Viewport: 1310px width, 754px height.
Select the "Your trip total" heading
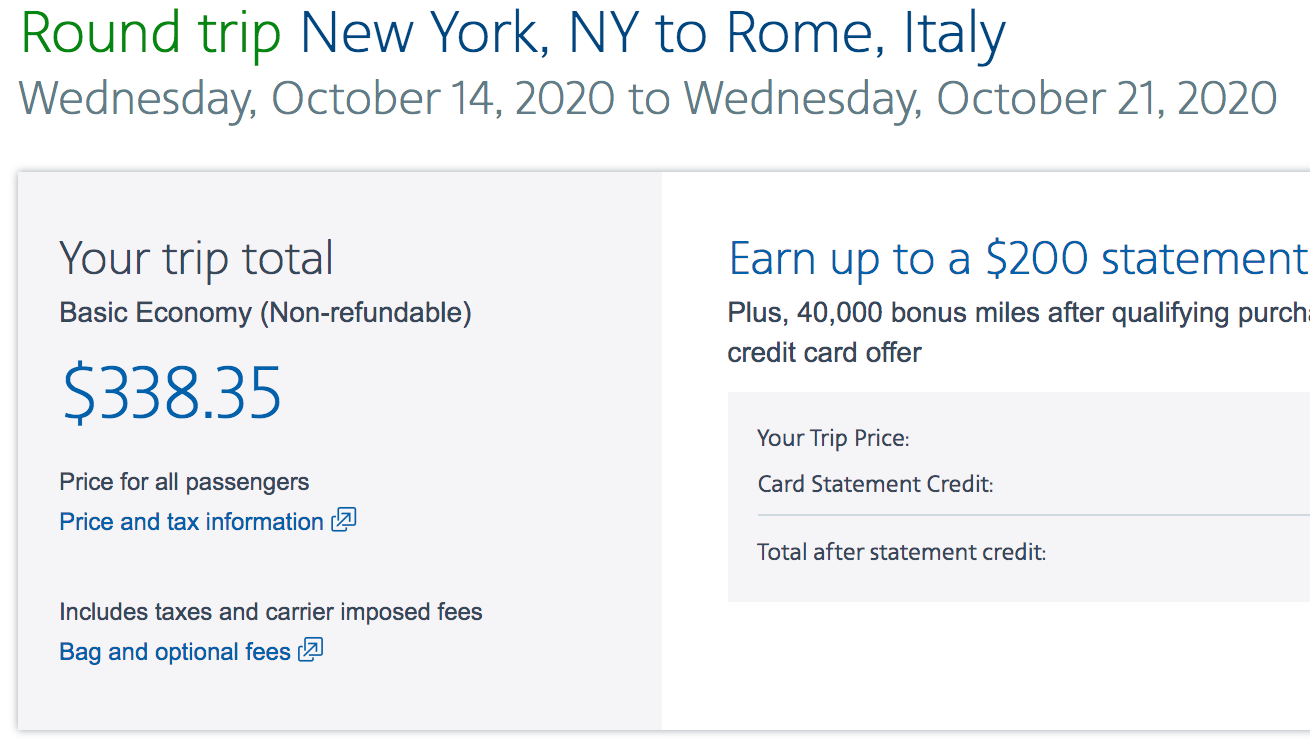[x=196, y=258]
